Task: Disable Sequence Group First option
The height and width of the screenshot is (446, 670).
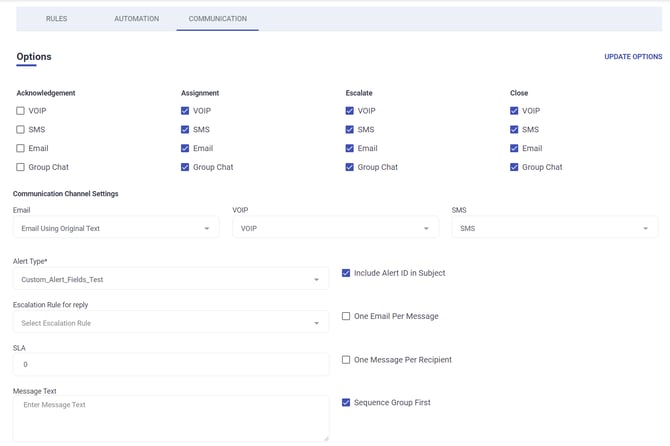Action: pyautogui.click(x=346, y=402)
